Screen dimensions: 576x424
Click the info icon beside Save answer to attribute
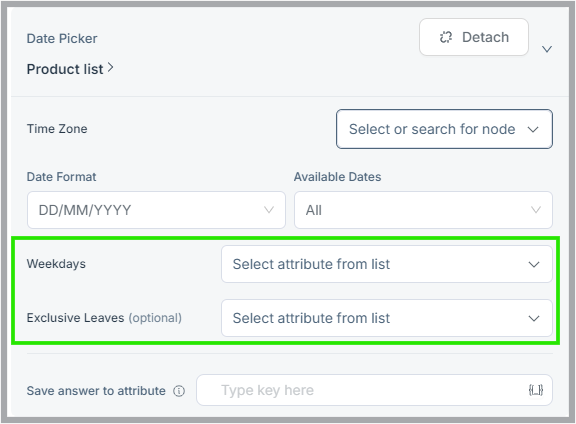point(179,391)
